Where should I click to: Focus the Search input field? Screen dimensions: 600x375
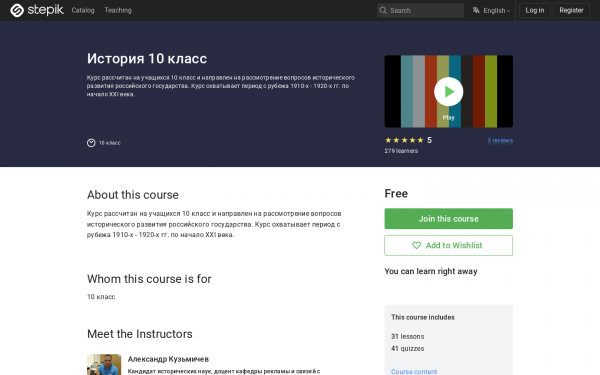(420, 10)
